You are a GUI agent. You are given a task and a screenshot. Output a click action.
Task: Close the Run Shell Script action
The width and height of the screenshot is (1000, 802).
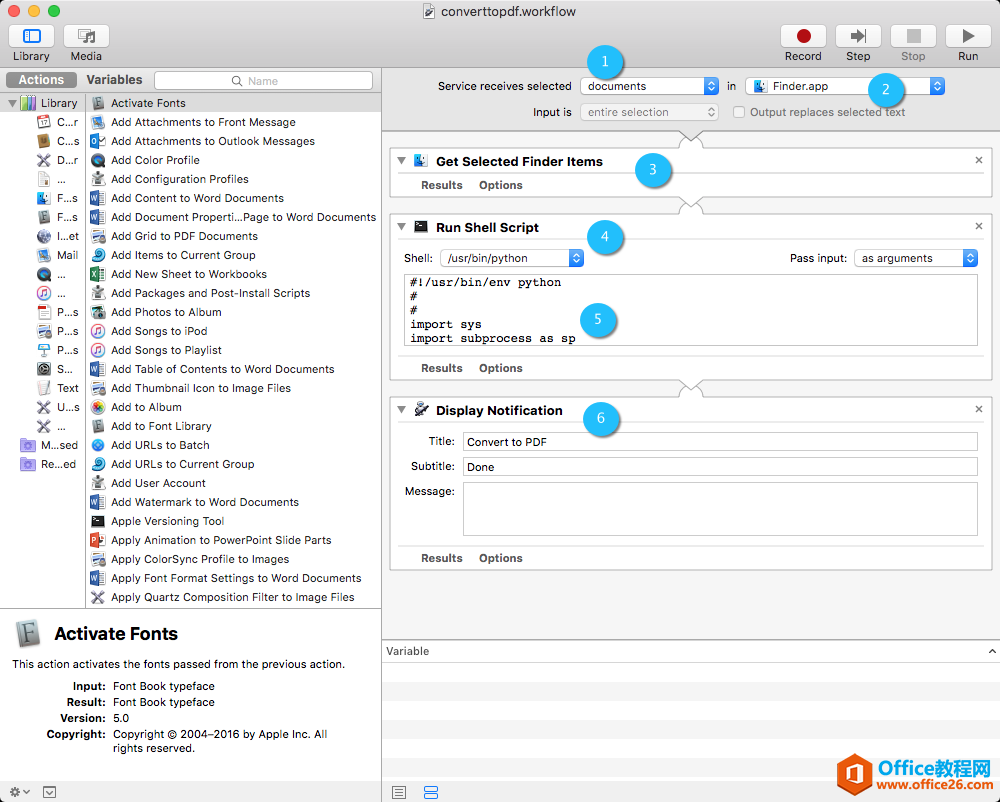979,227
